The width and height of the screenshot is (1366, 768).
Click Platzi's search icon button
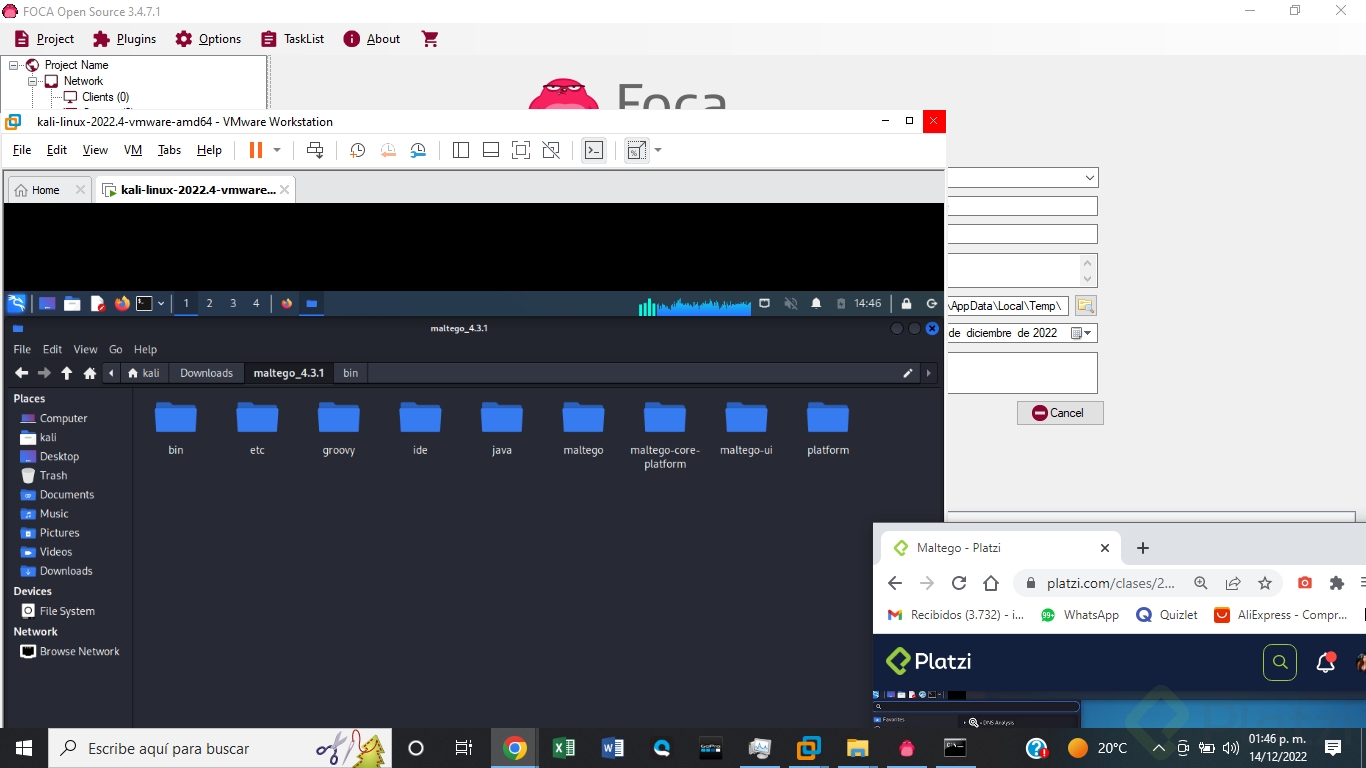pos(1279,662)
